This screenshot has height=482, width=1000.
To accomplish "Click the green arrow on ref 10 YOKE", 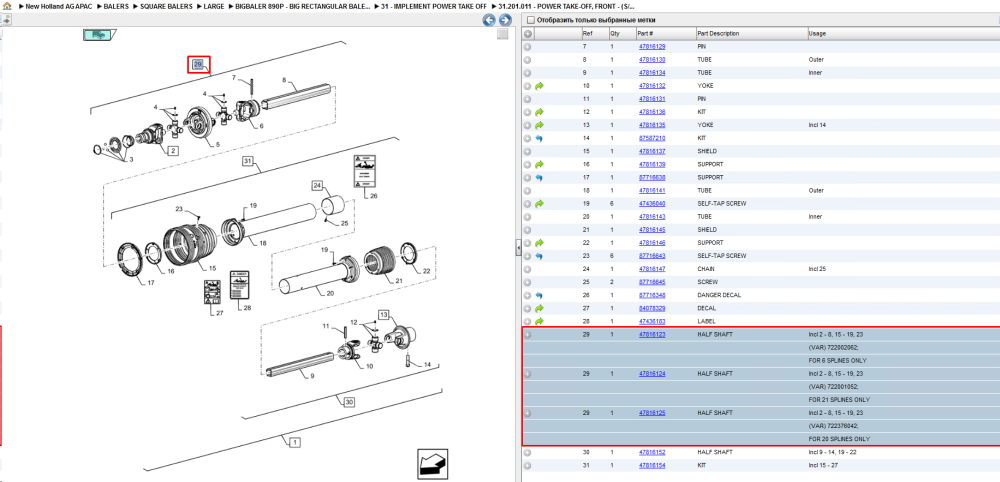I will click(539, 86).
